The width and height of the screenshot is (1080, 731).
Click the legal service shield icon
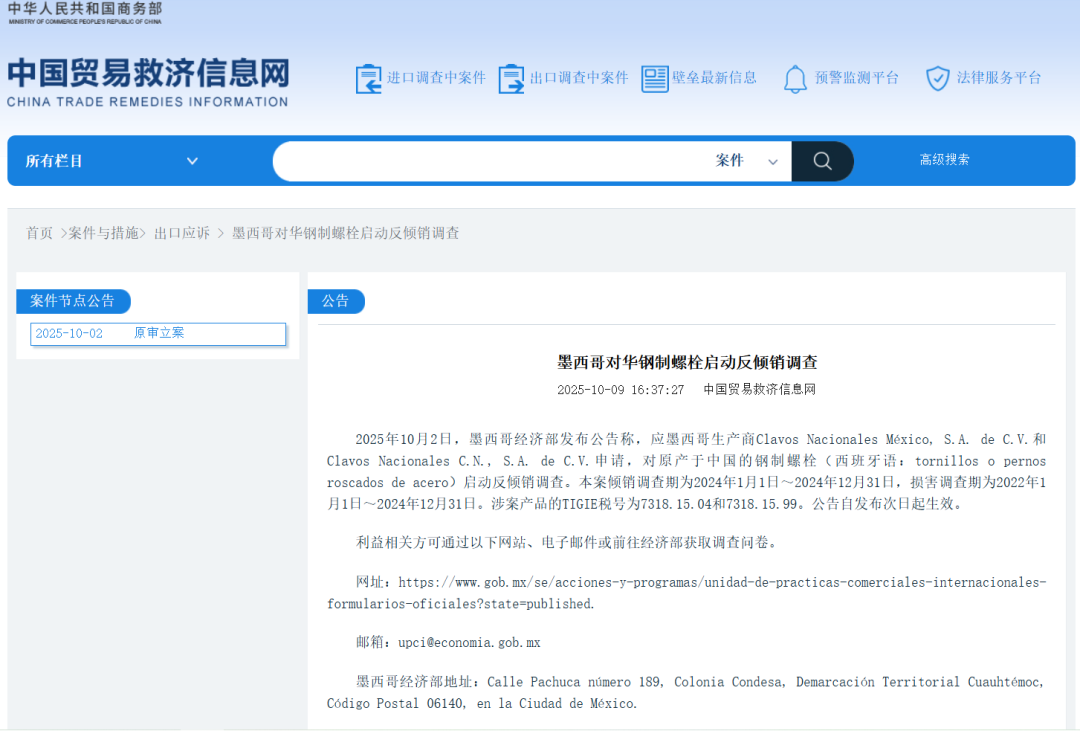937,79
